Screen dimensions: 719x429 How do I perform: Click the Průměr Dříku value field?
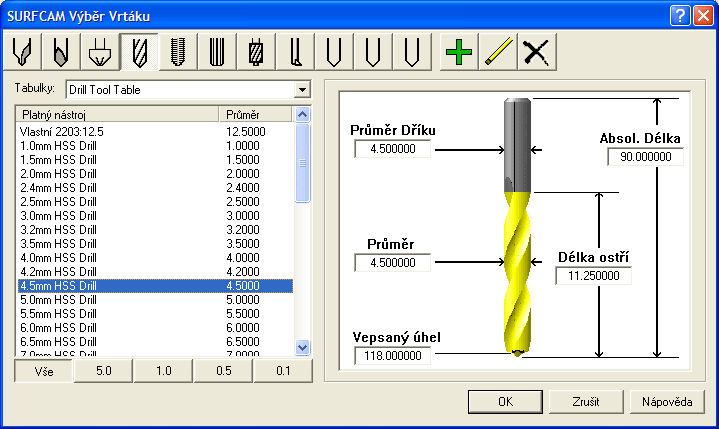tap(393, 149)
